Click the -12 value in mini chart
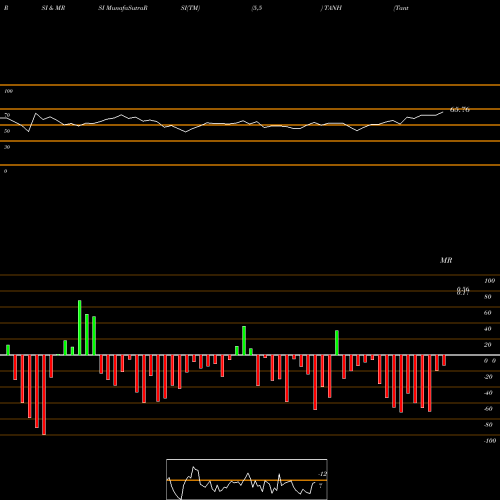This screenshot has width=500, height=500. coord(322,474)
